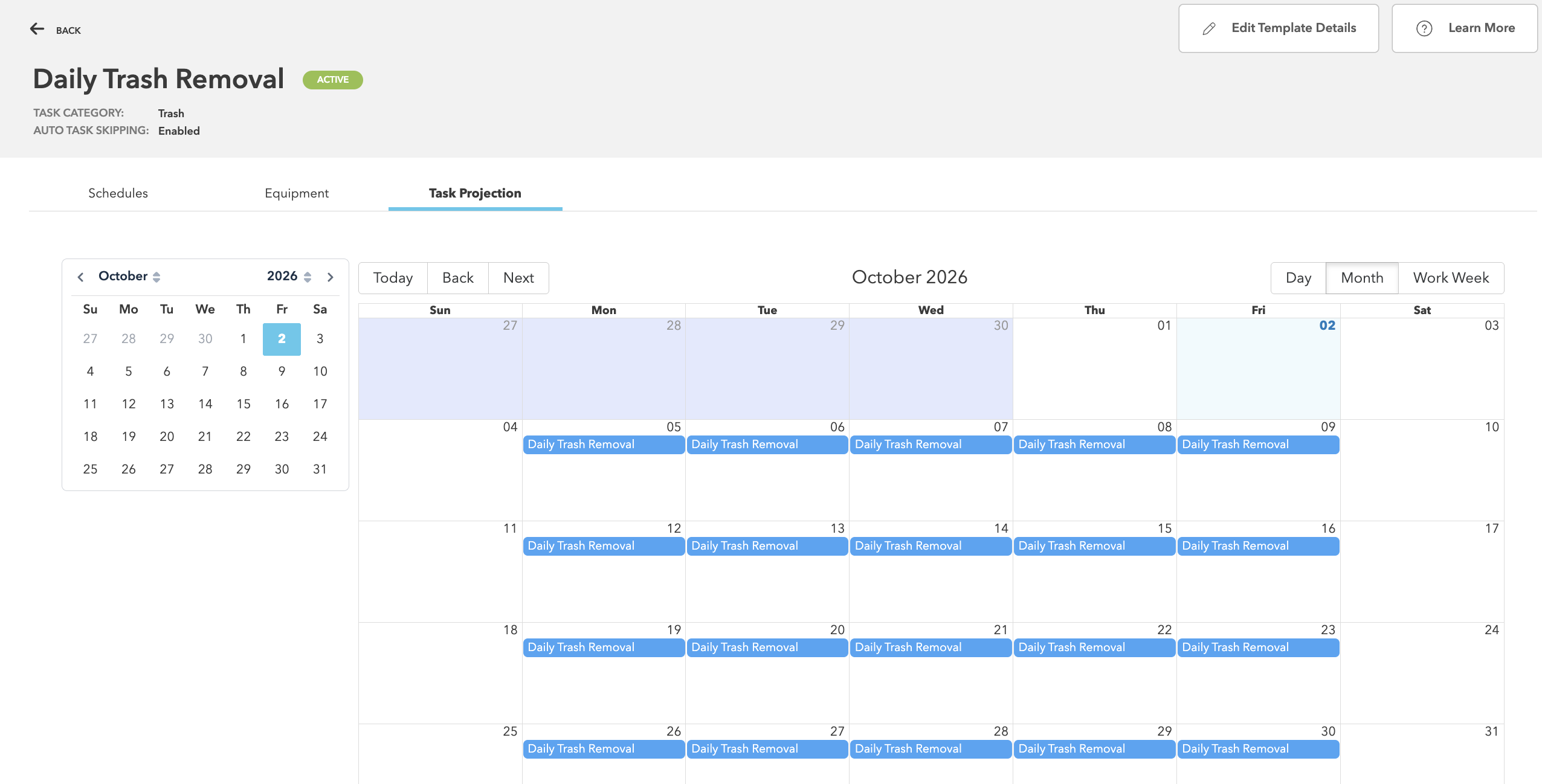The image size is (1542, 784).
Task: Click the BACK link text
Action: click(68, 30)
